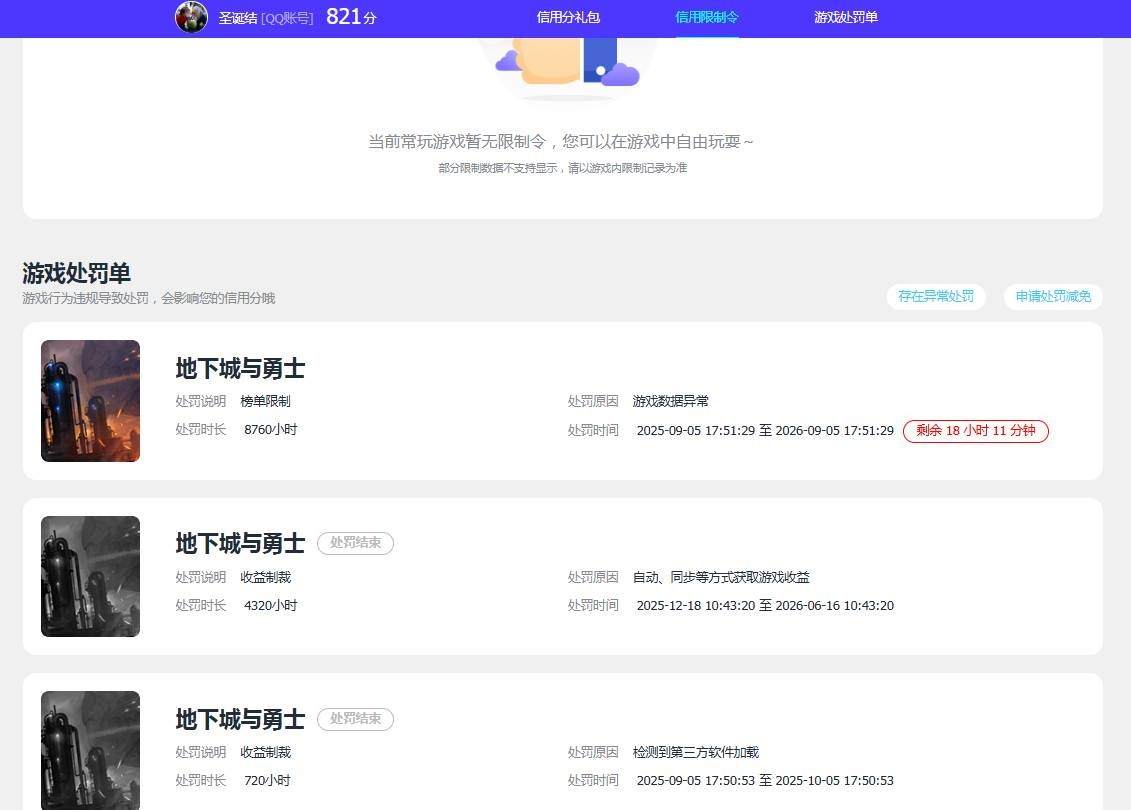Click the 821分 credit score in the header
The width and height of the screenshot is (1131, 810).
(351, 17)
